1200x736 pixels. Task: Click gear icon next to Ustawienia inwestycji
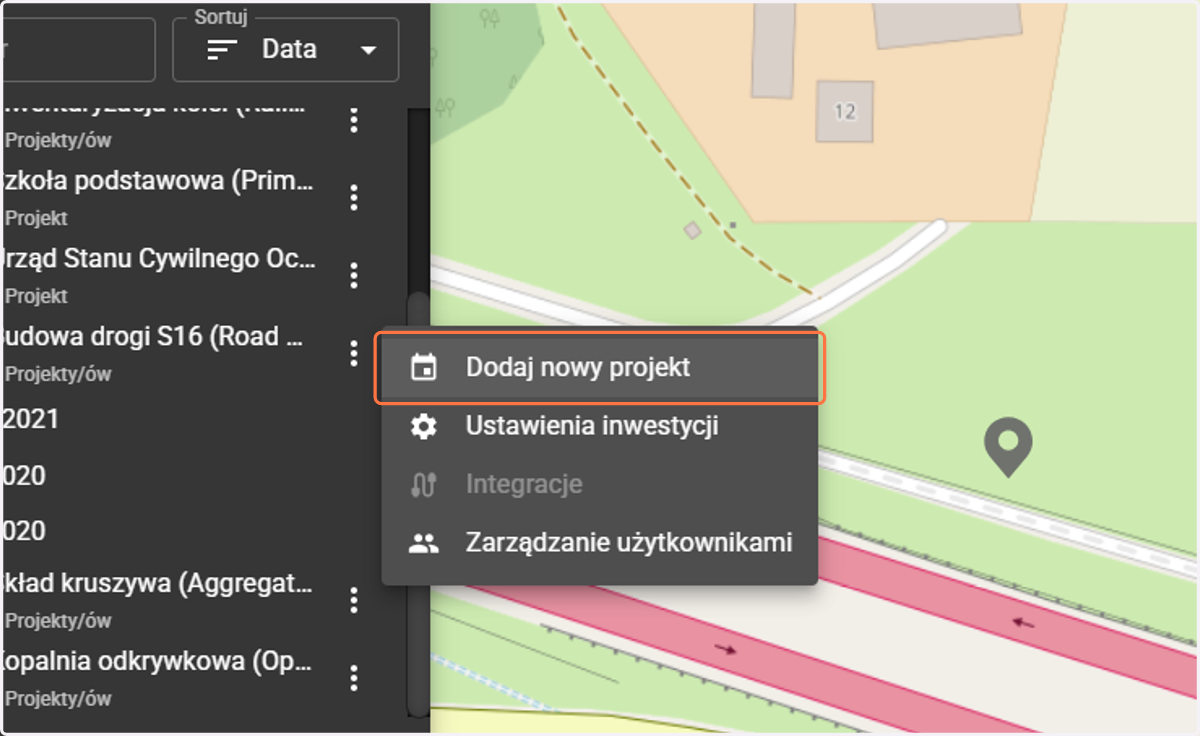pyautogui.click(x=424, y=427)
